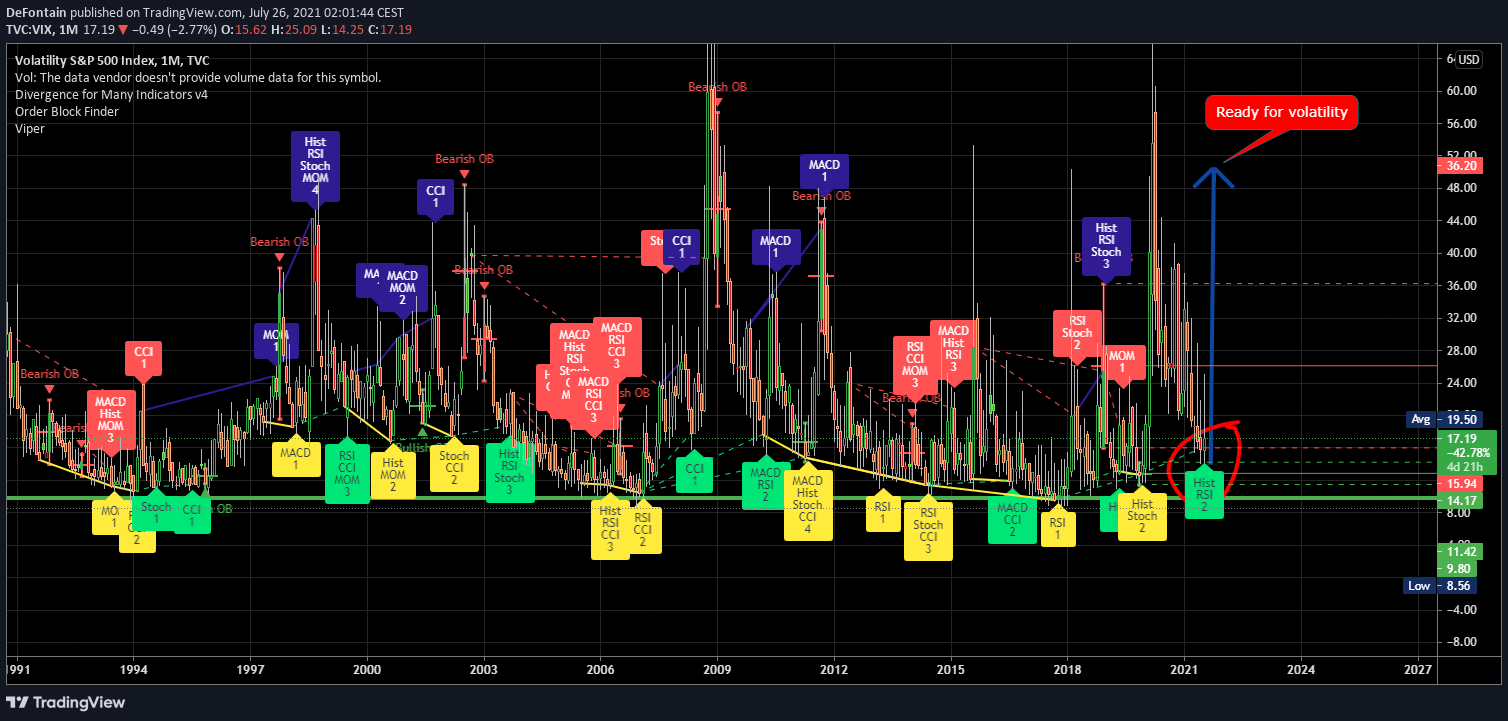Viewport: 1508px width, 721px height.
Task: Select the 'Order Block Finder' legend entry
Action: (x=67, y=111)
